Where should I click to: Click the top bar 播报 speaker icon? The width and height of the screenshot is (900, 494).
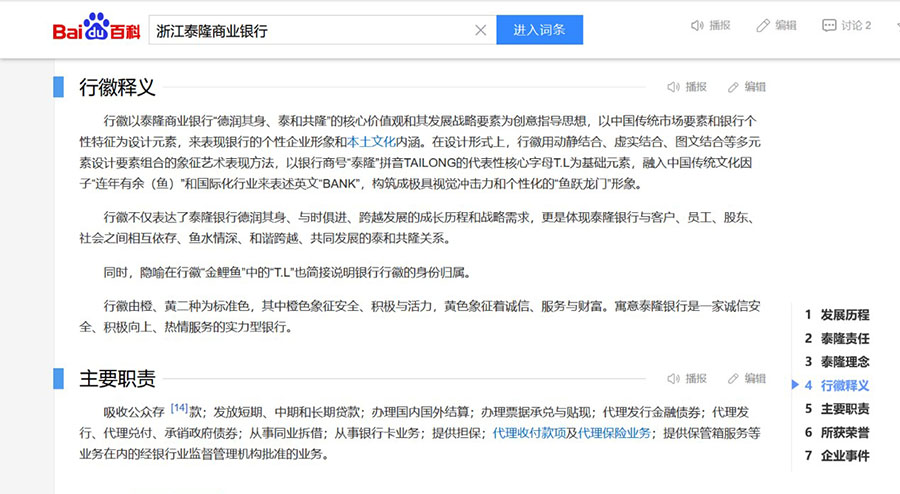click(x=698, y=25)
